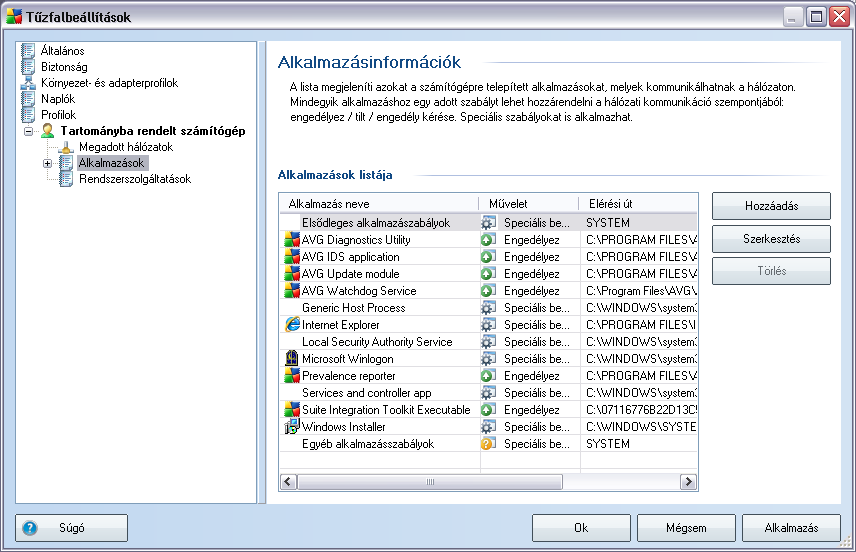Select Naplók in the tree

[58, 99]
